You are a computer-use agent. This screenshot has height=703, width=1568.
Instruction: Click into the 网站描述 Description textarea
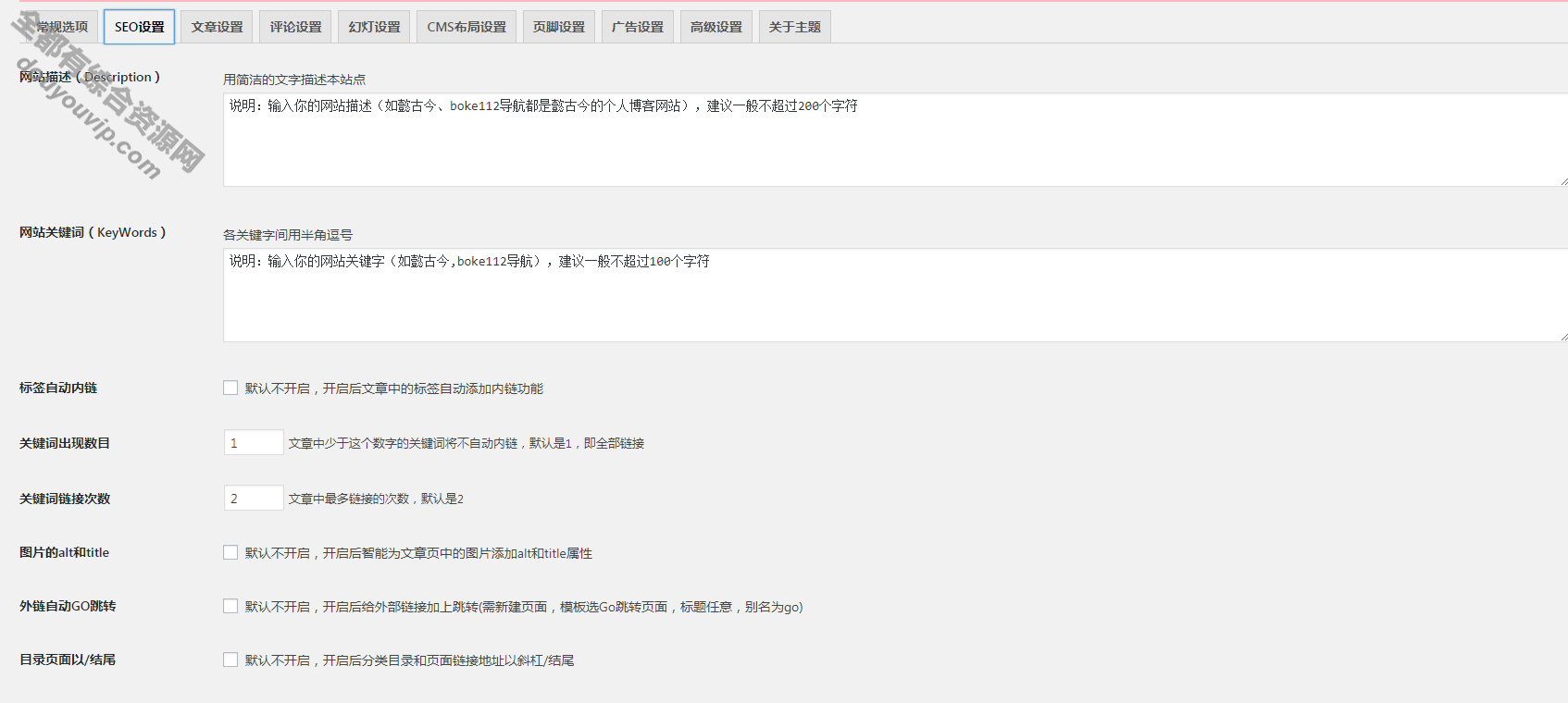point(895,140)
